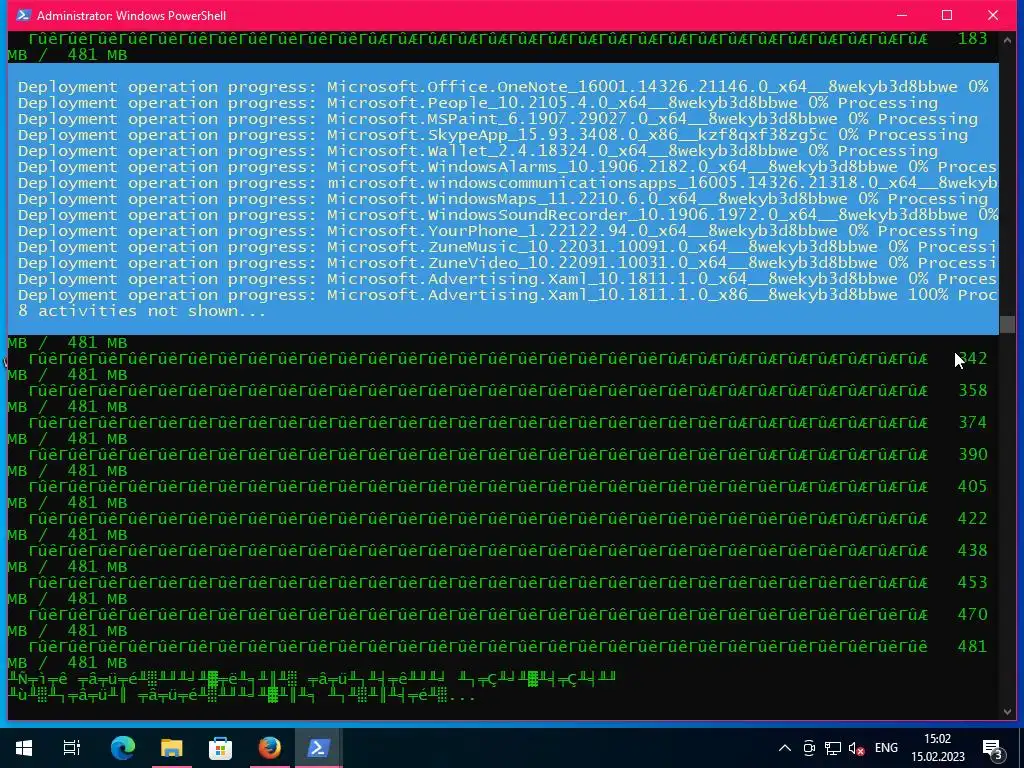
Task: Click the download progress value 438
Action: click(972, 551)
